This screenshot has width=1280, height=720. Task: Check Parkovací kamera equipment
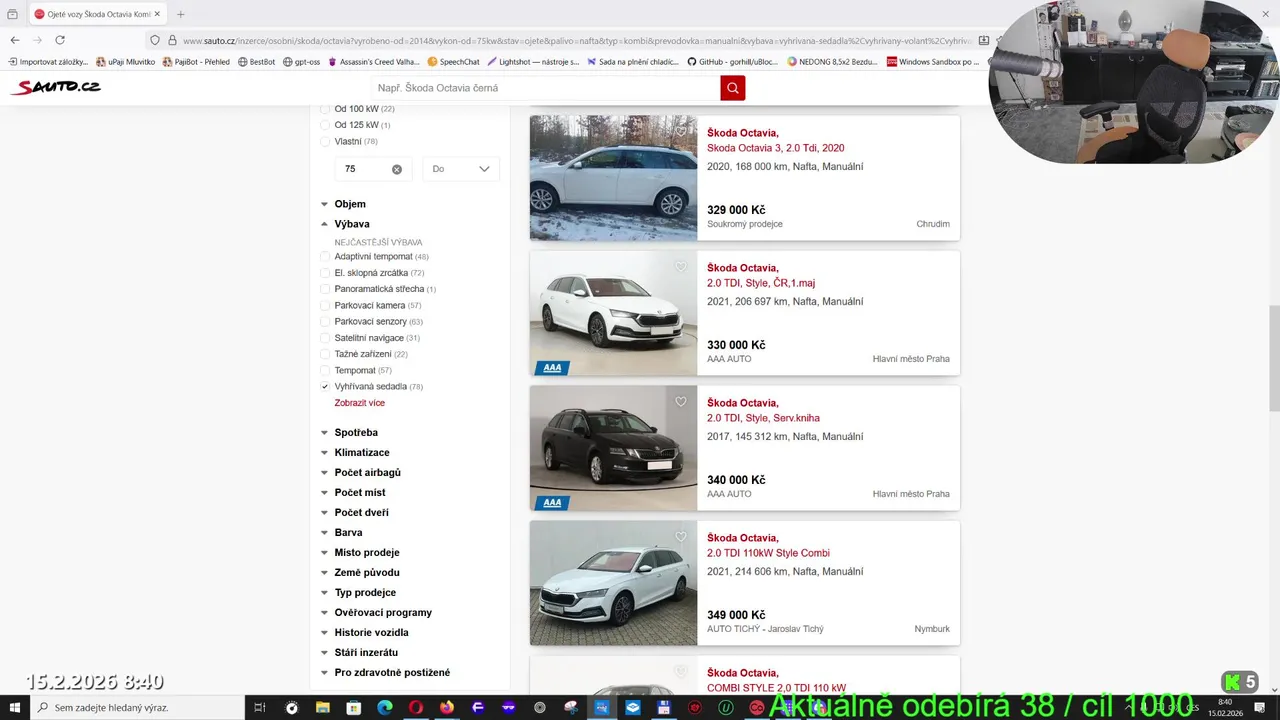click(x=324, y=305)
